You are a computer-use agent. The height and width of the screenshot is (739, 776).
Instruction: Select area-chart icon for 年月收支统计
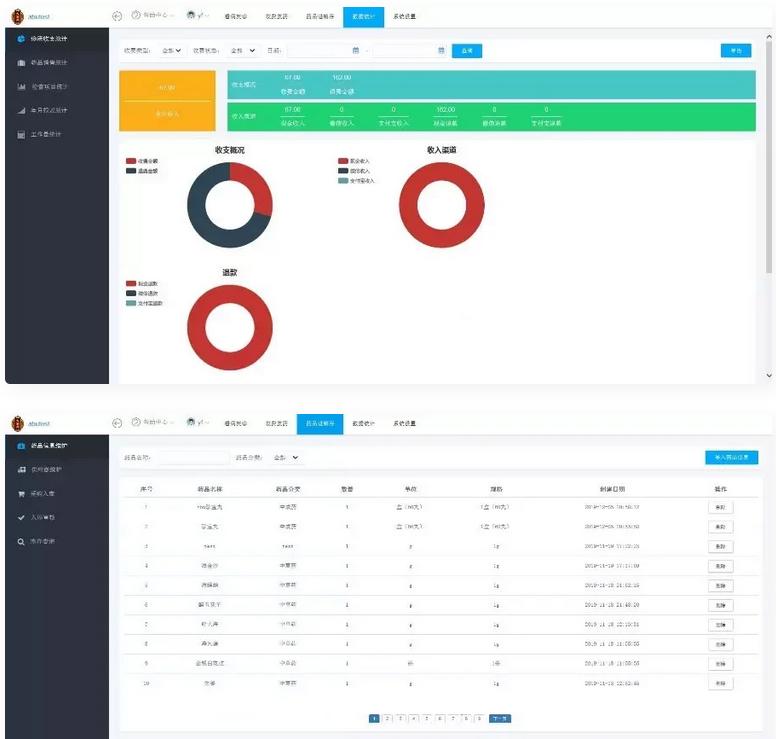coord(21,110)
